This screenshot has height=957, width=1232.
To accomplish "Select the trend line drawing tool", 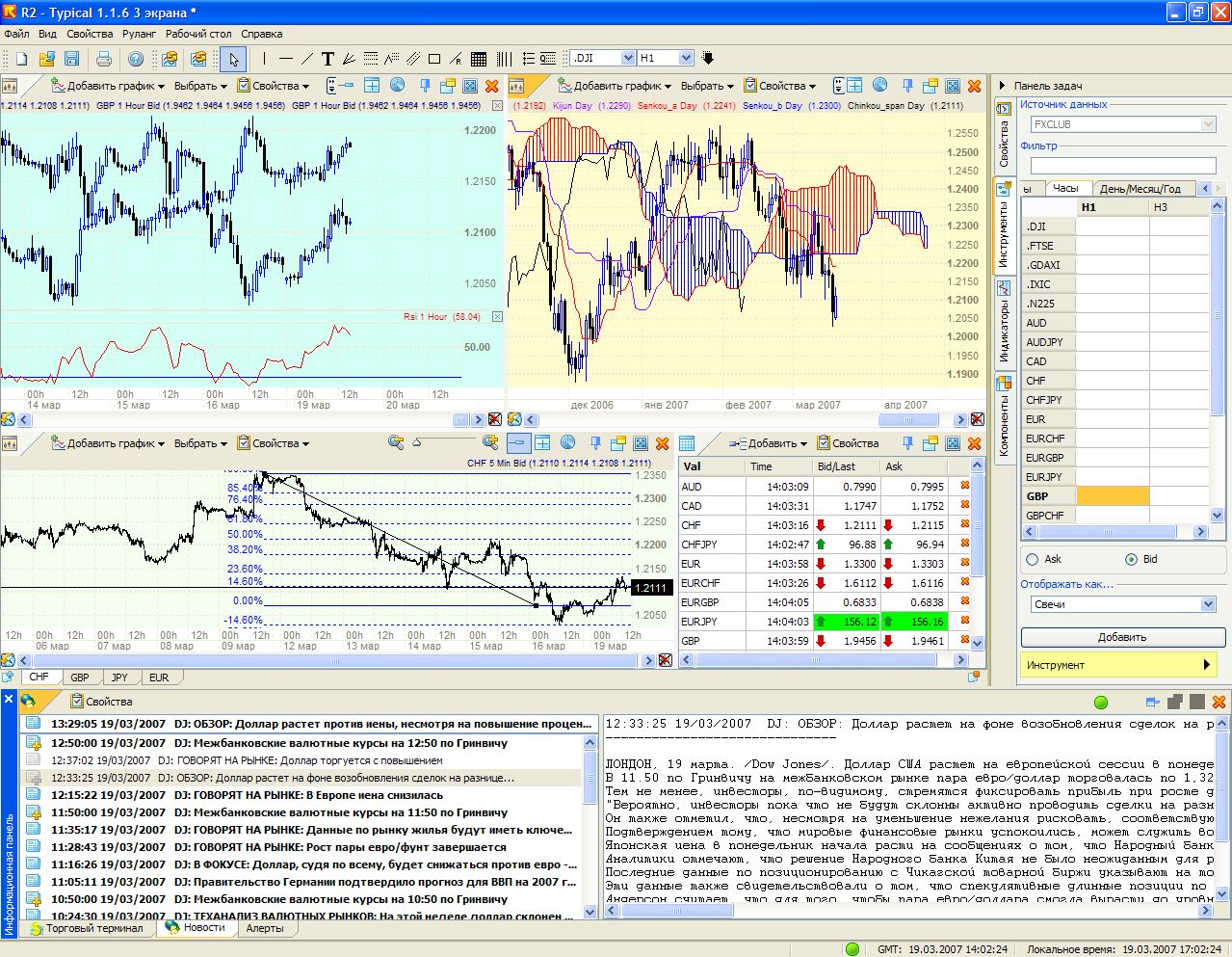I will [306, 59].
